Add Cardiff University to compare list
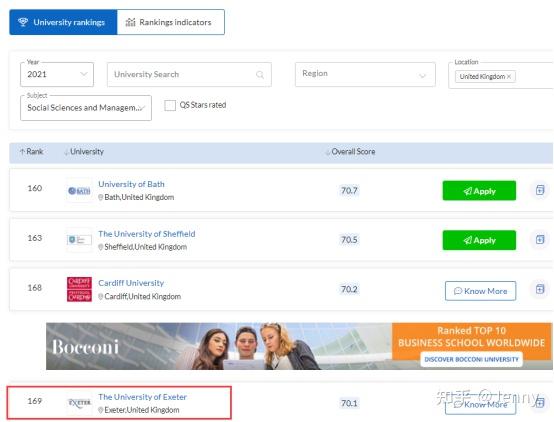This screenshot has width=554, height=422. coord(540,289)
